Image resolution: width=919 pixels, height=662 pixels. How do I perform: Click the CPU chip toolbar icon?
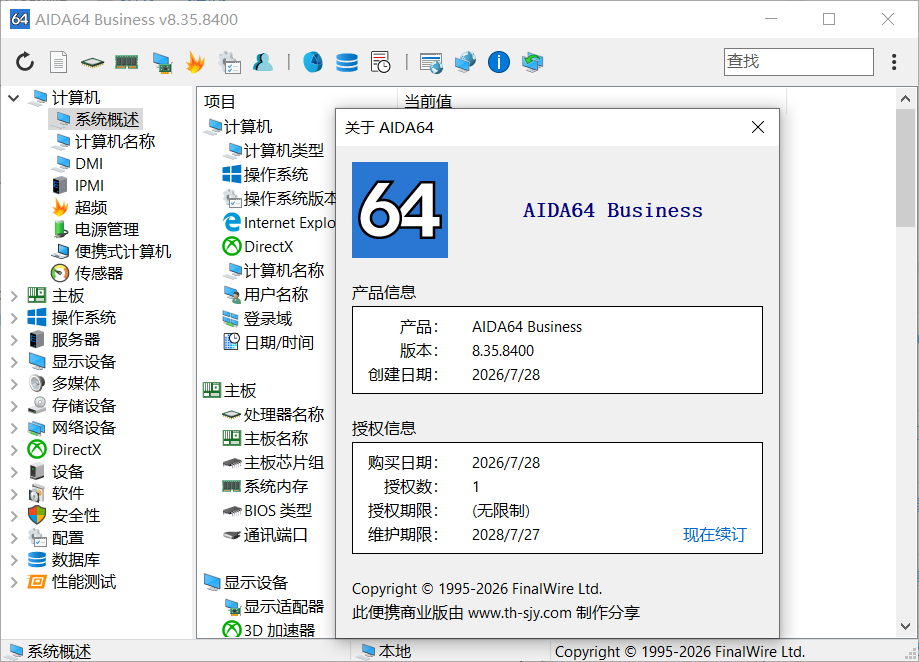(92, 62)
